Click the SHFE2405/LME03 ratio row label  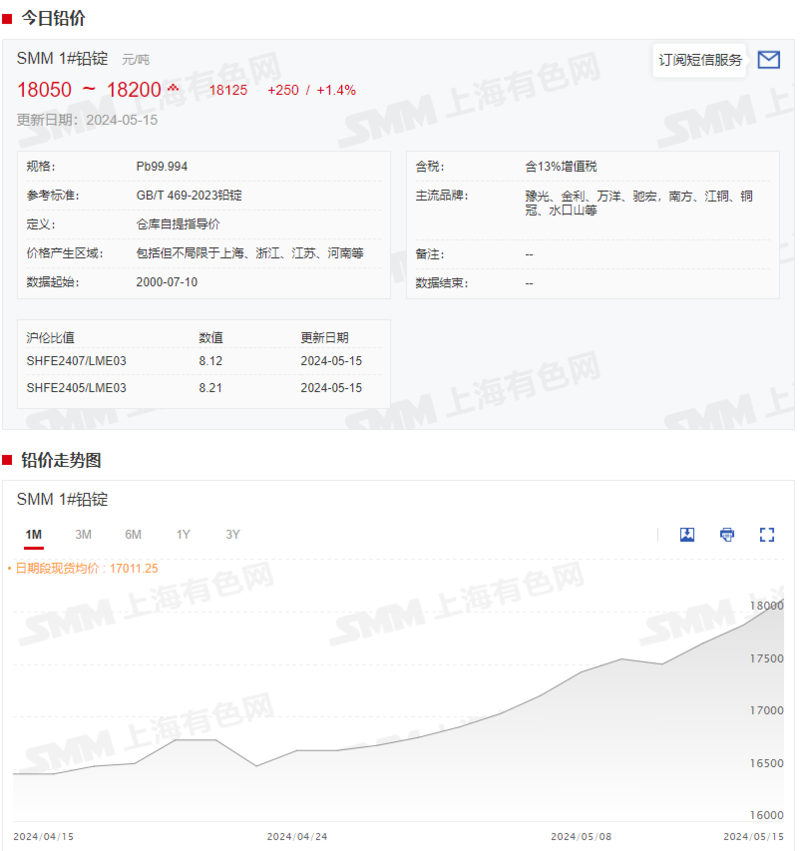pos(77,388)
